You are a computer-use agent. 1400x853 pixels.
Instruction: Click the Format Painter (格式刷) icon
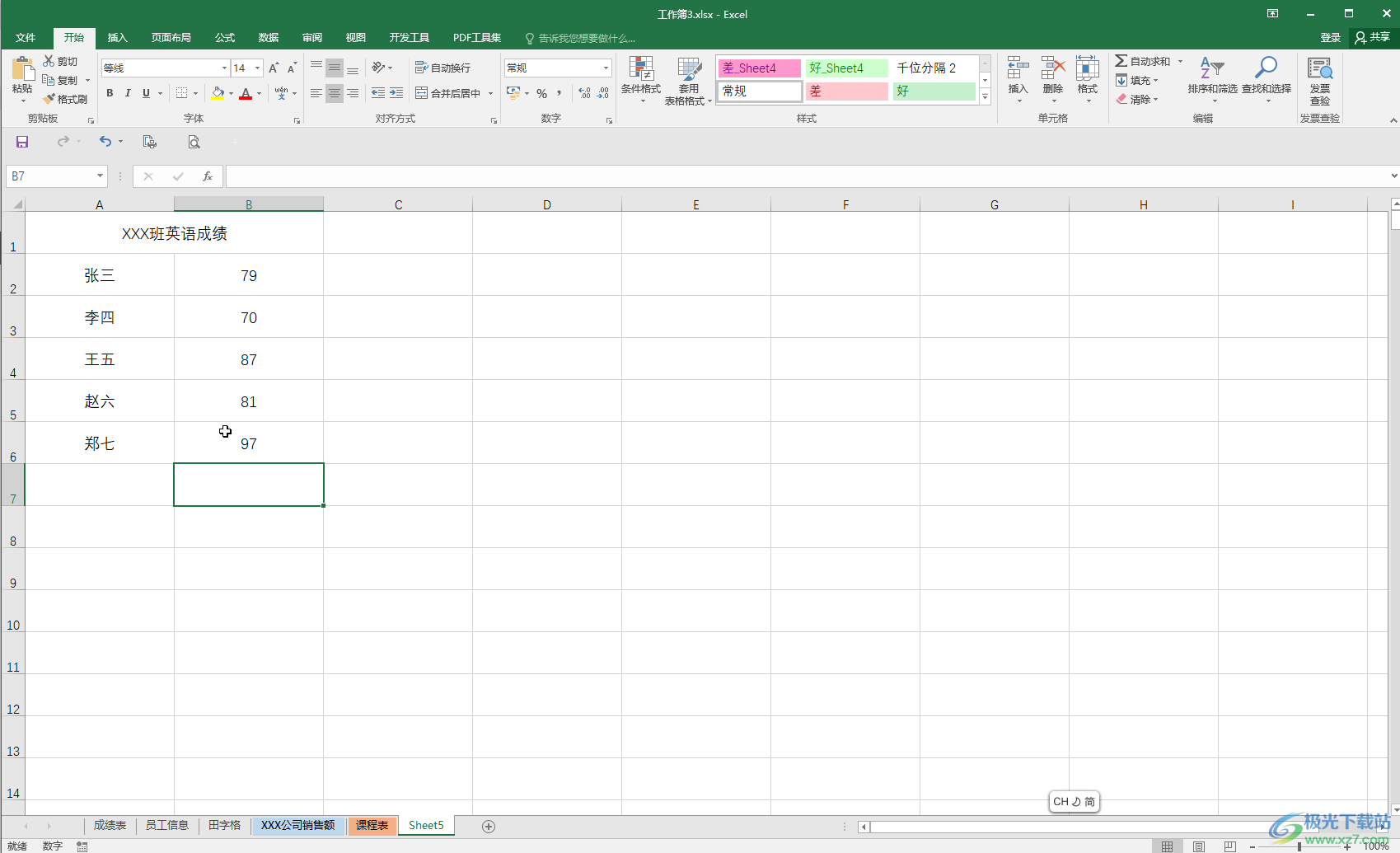49,99
